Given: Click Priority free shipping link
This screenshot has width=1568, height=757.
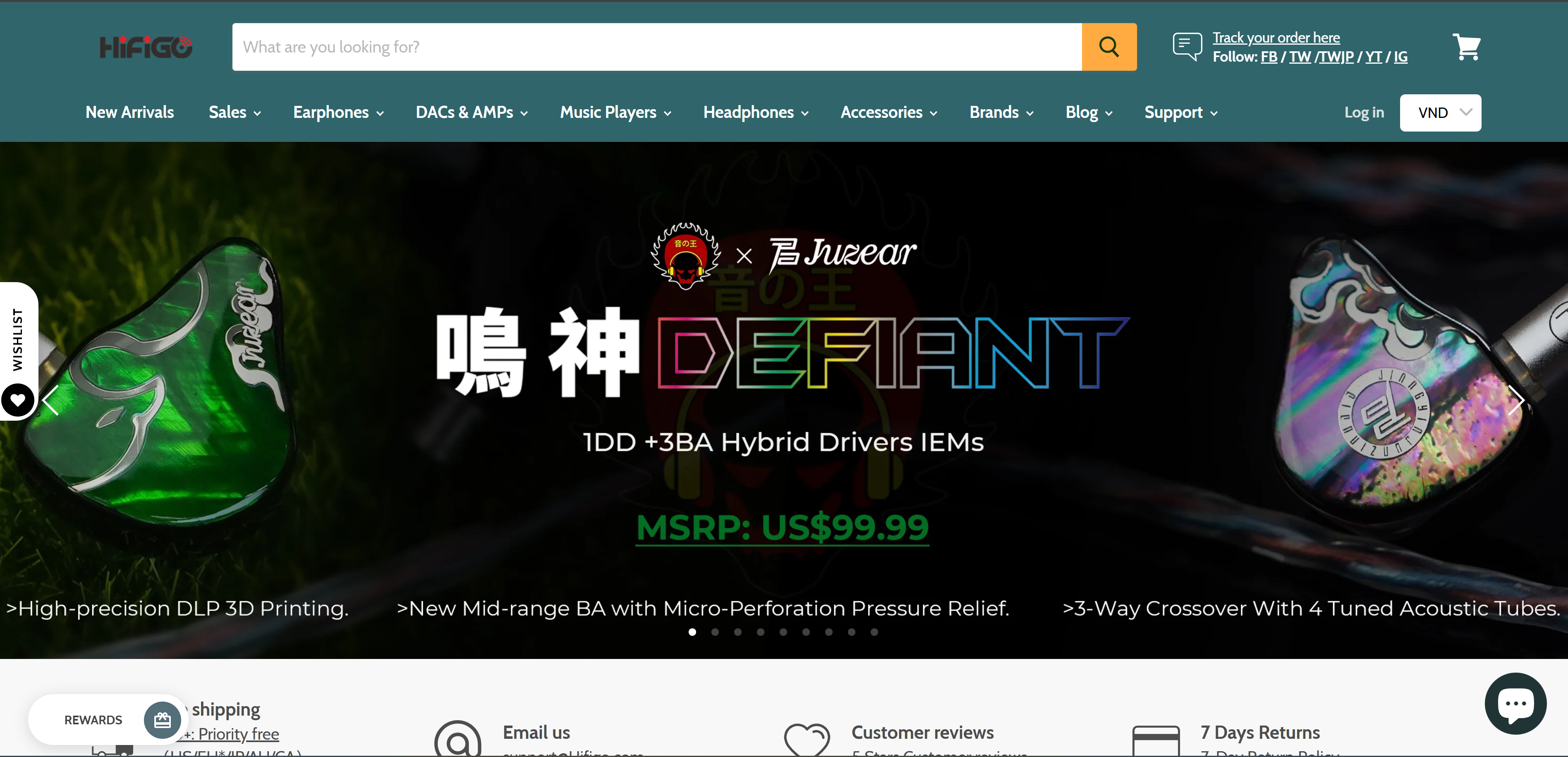Looking at the screenshot, I should pyautogui.click(x=231, y=734).
